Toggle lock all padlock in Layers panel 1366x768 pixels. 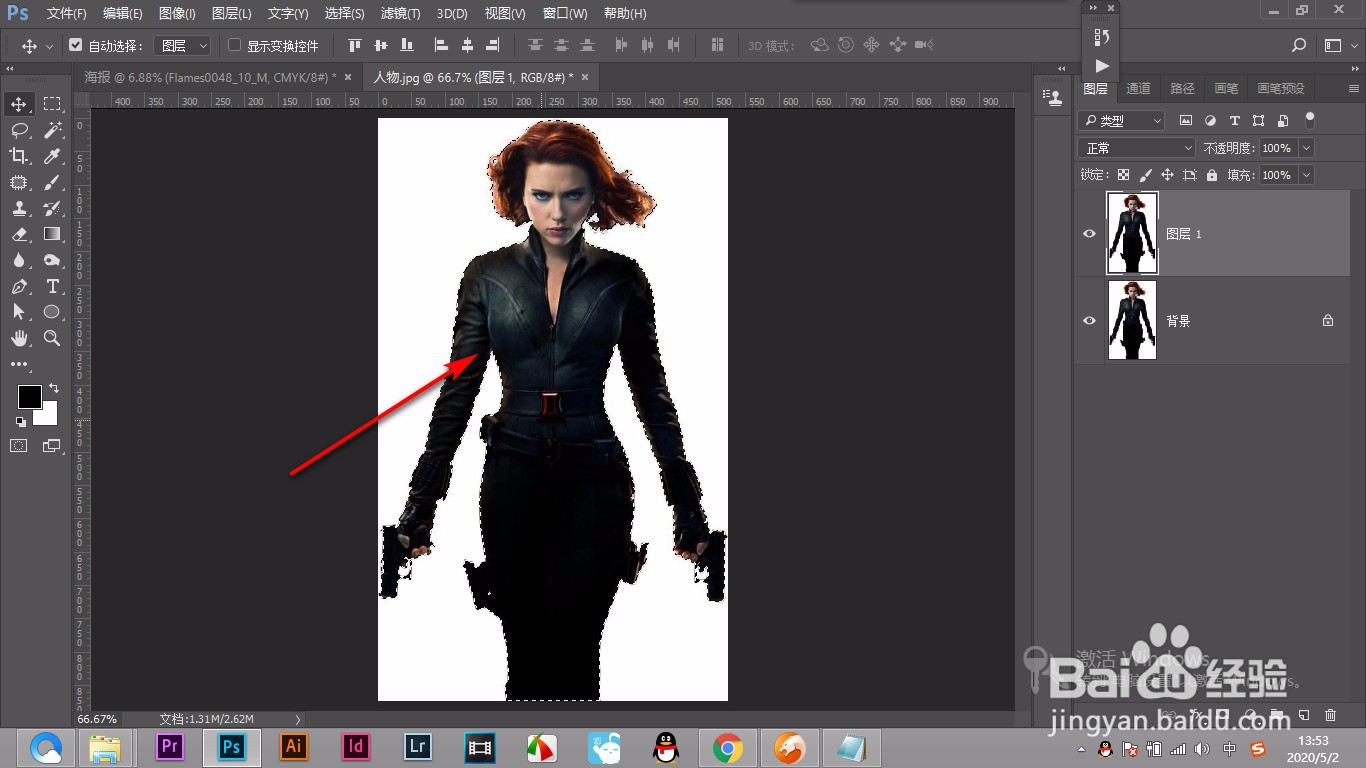coord(1212,175)
